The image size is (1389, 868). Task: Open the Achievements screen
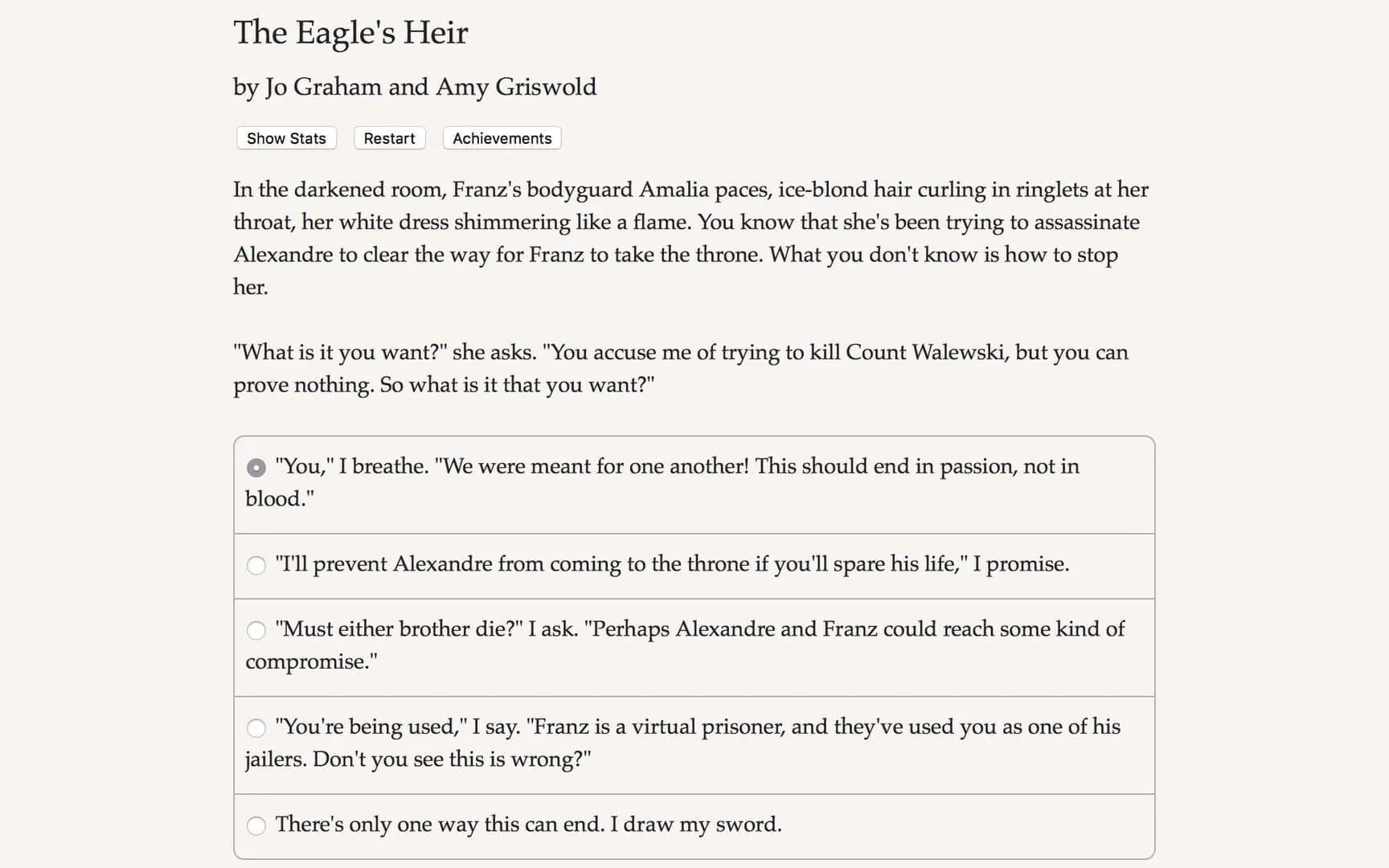click(501, 138)
